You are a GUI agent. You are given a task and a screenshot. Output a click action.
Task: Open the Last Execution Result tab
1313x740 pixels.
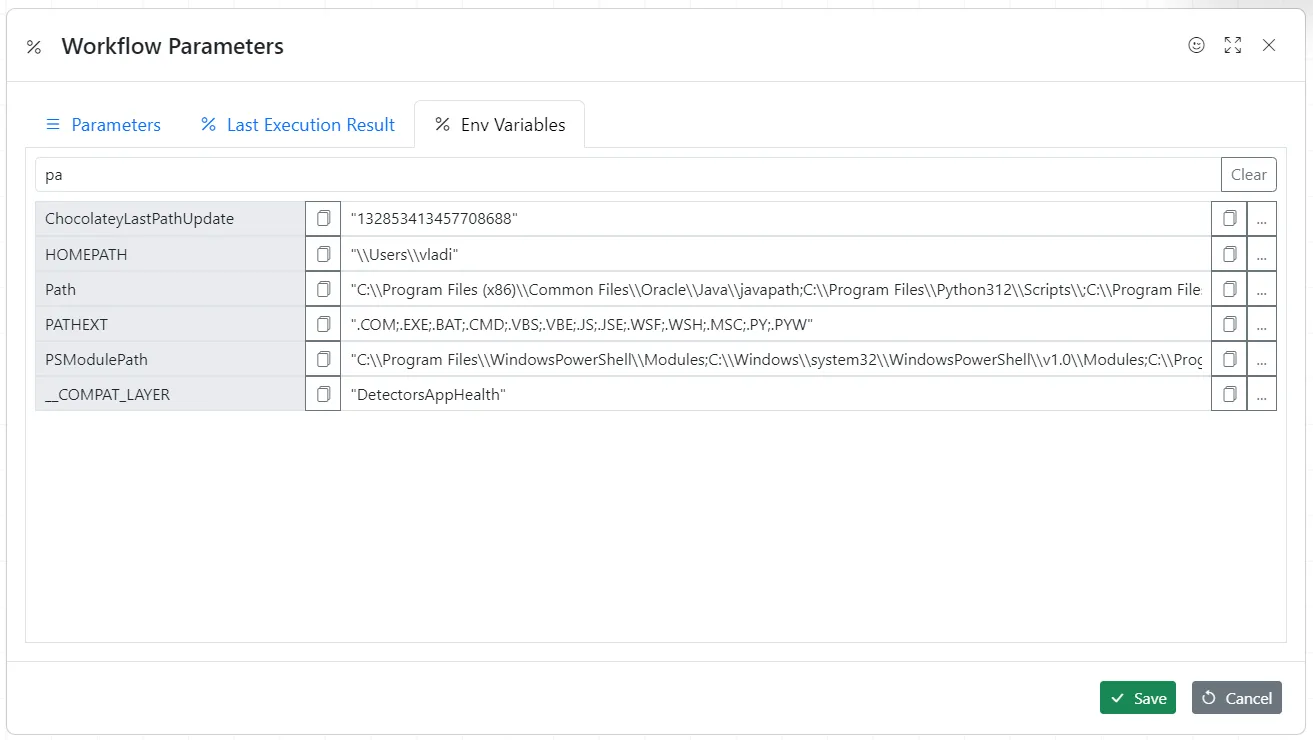click(298, 124)
